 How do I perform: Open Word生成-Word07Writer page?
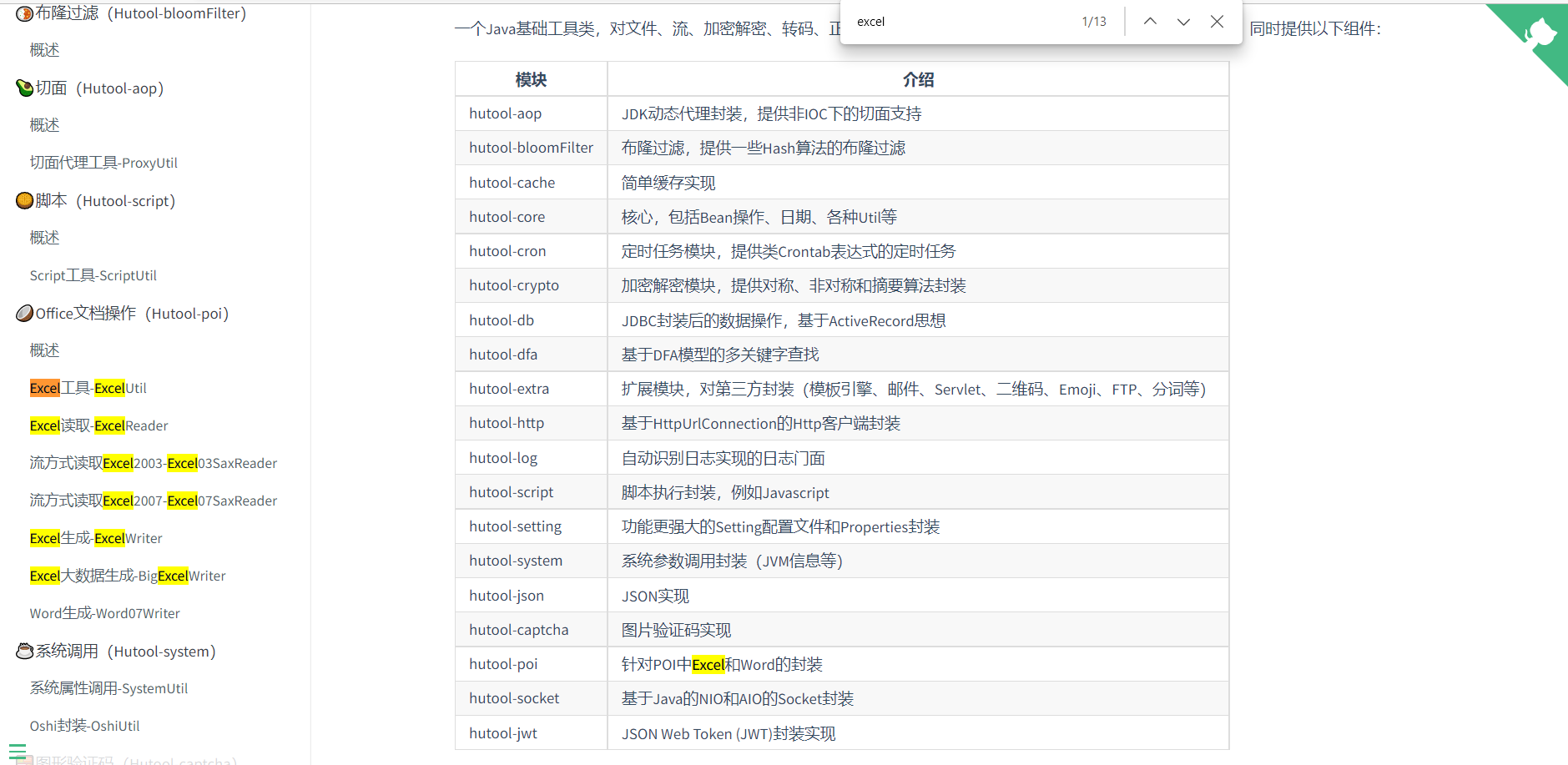click(104, 613)
